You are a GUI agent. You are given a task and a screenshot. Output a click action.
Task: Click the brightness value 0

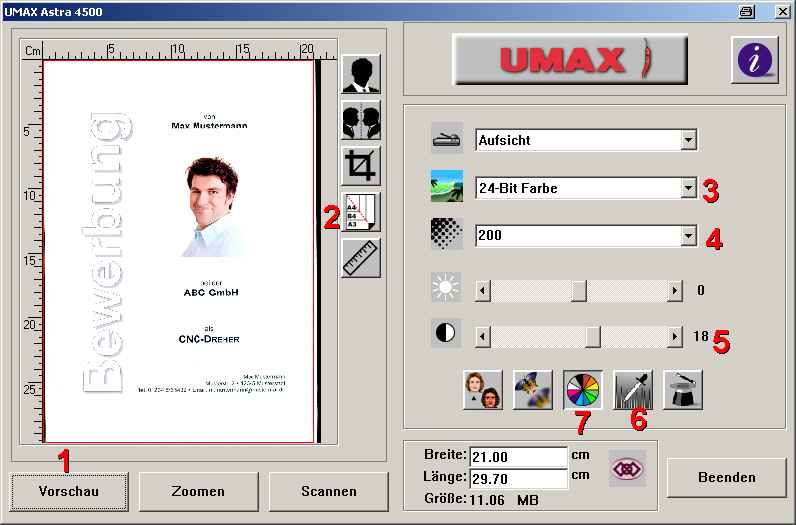701,290
